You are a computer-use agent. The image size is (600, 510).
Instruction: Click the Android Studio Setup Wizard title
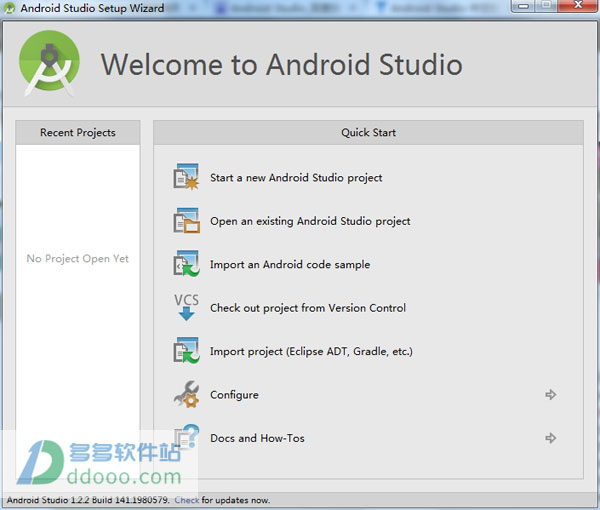[x=92, y=8]
